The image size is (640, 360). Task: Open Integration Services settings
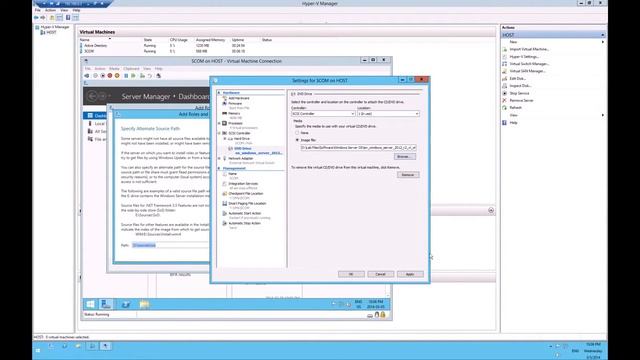click(243, 184)
